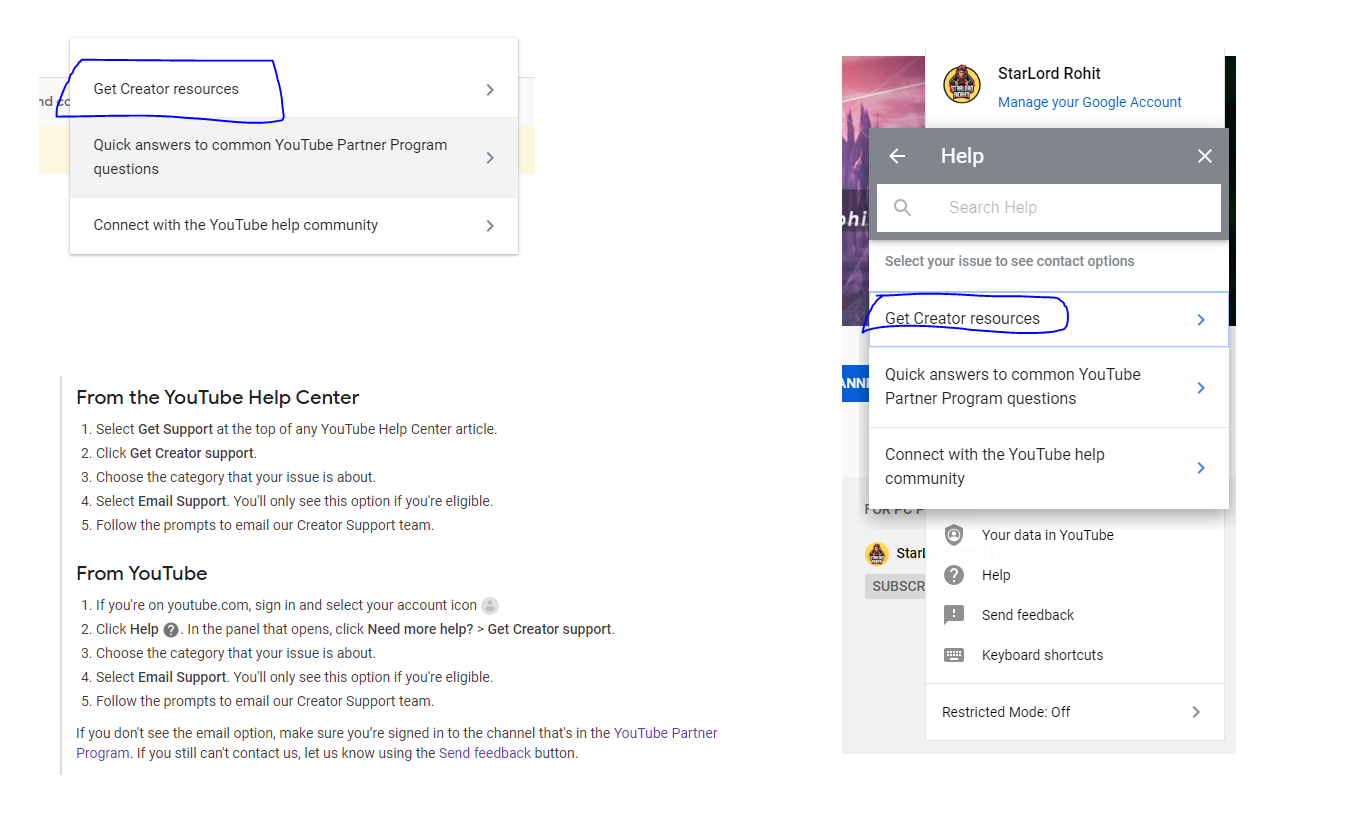The height and width of the screenshot is (834, 1359).
Task: Open Connect with YouTube help community in left popup
Action: 294,225
